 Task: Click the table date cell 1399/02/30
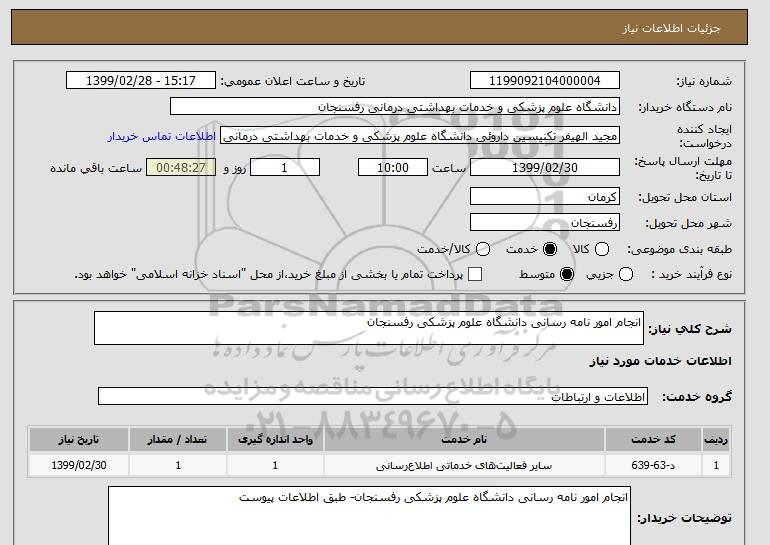click(79, 465)
